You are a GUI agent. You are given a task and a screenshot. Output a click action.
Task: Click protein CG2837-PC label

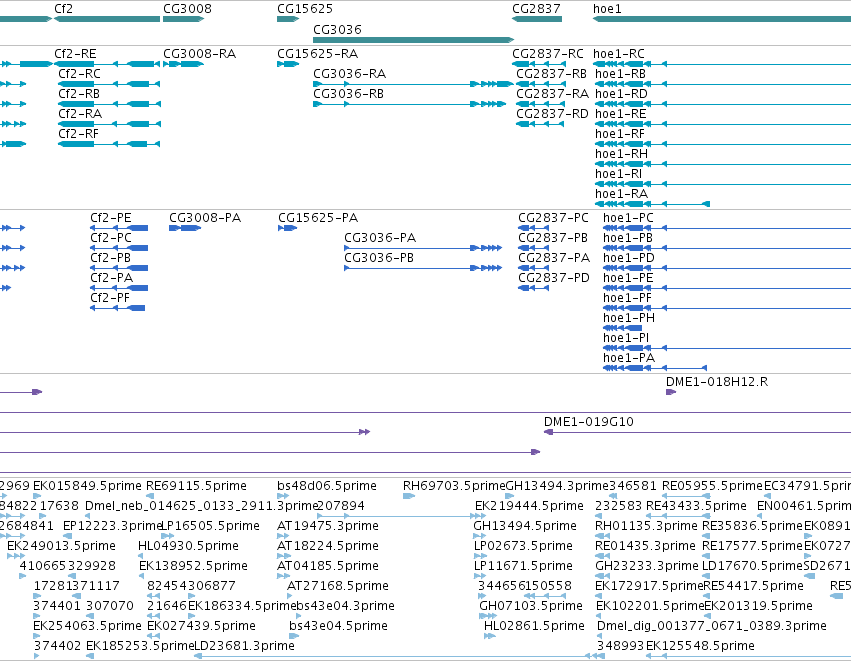[554, 218]
